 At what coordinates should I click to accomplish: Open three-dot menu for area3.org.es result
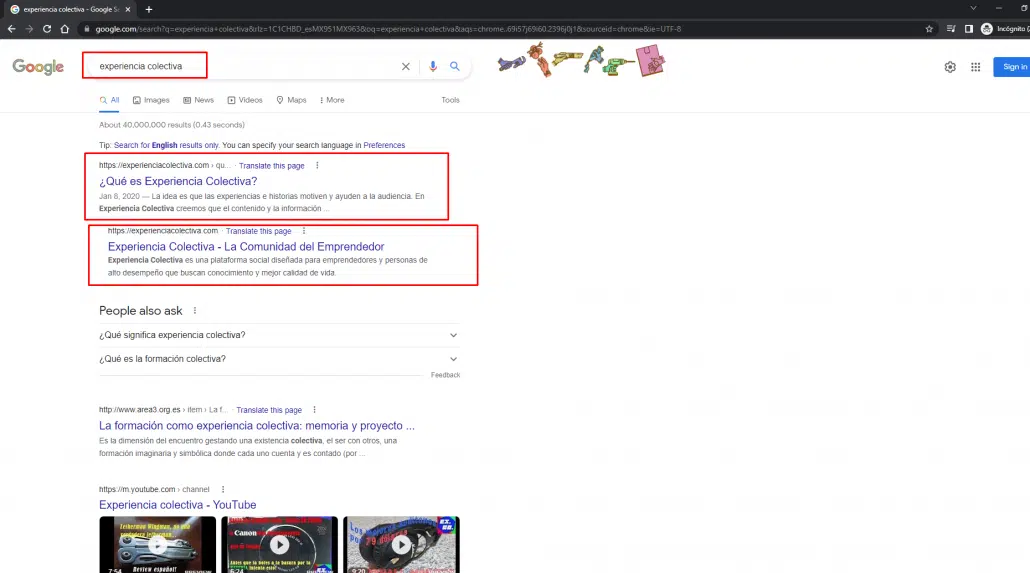[x=314, y=410]
